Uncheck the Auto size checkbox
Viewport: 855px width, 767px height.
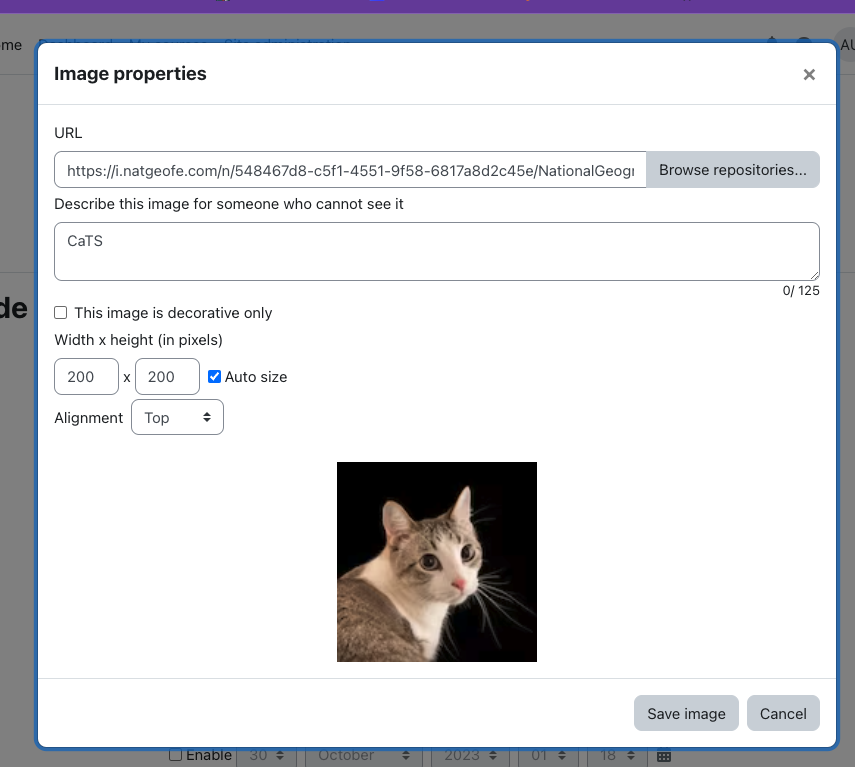(x=214, y=377)
